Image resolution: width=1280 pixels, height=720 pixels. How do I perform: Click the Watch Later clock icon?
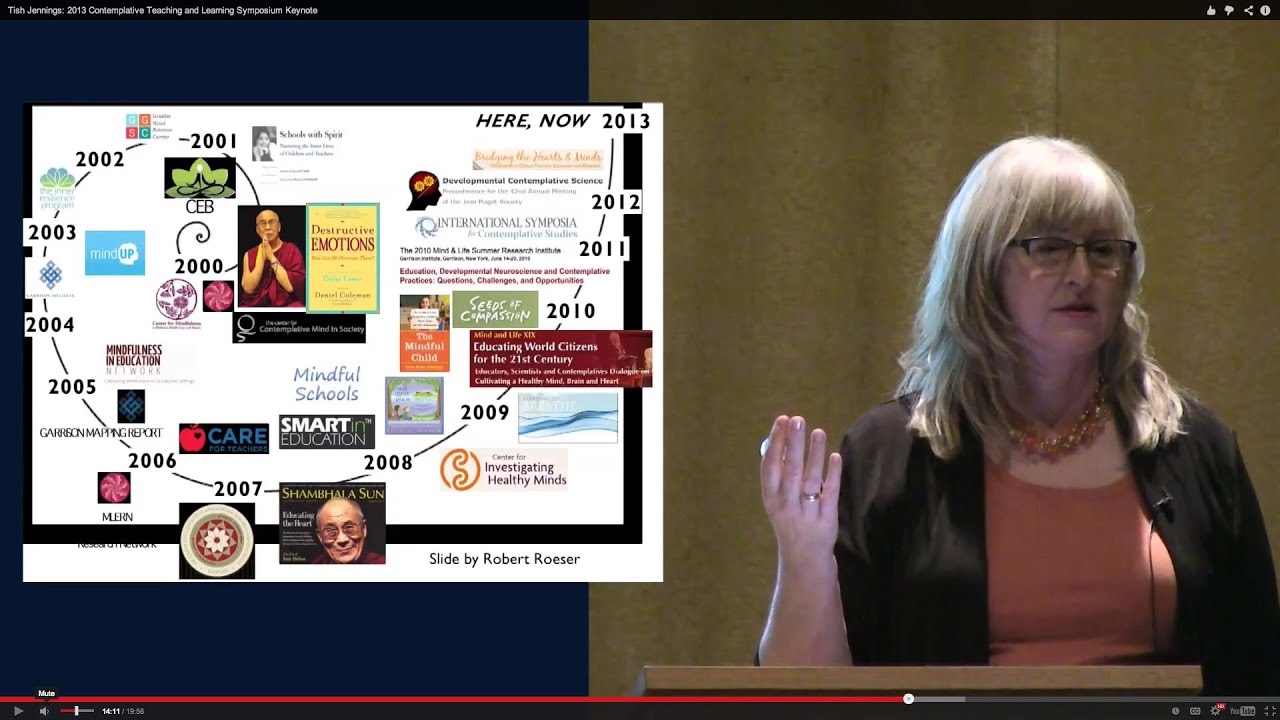pyautogui.click(x=1175, y=711)
